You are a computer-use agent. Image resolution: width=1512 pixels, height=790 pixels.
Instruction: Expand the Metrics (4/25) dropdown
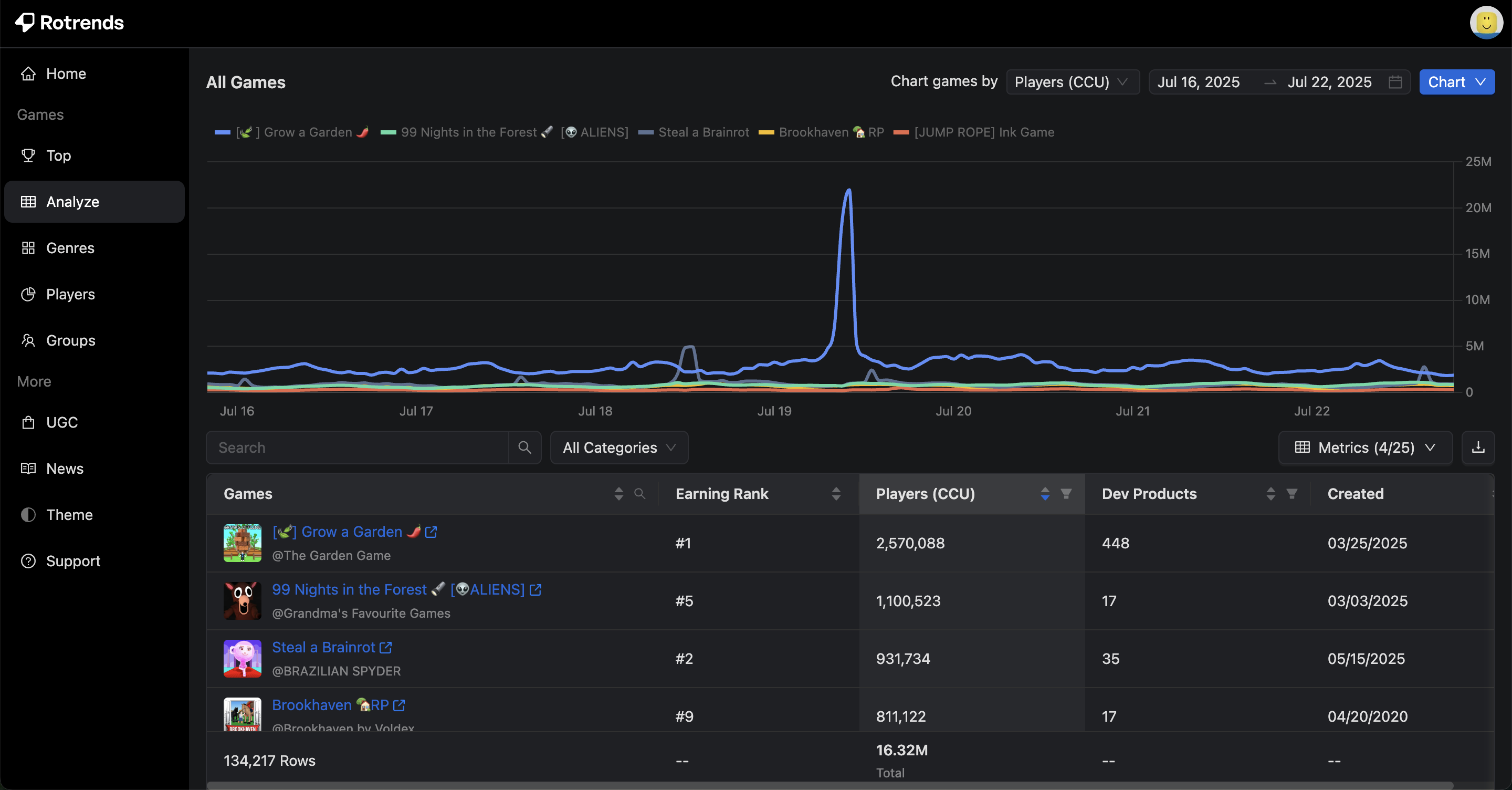click(1364, 448)
